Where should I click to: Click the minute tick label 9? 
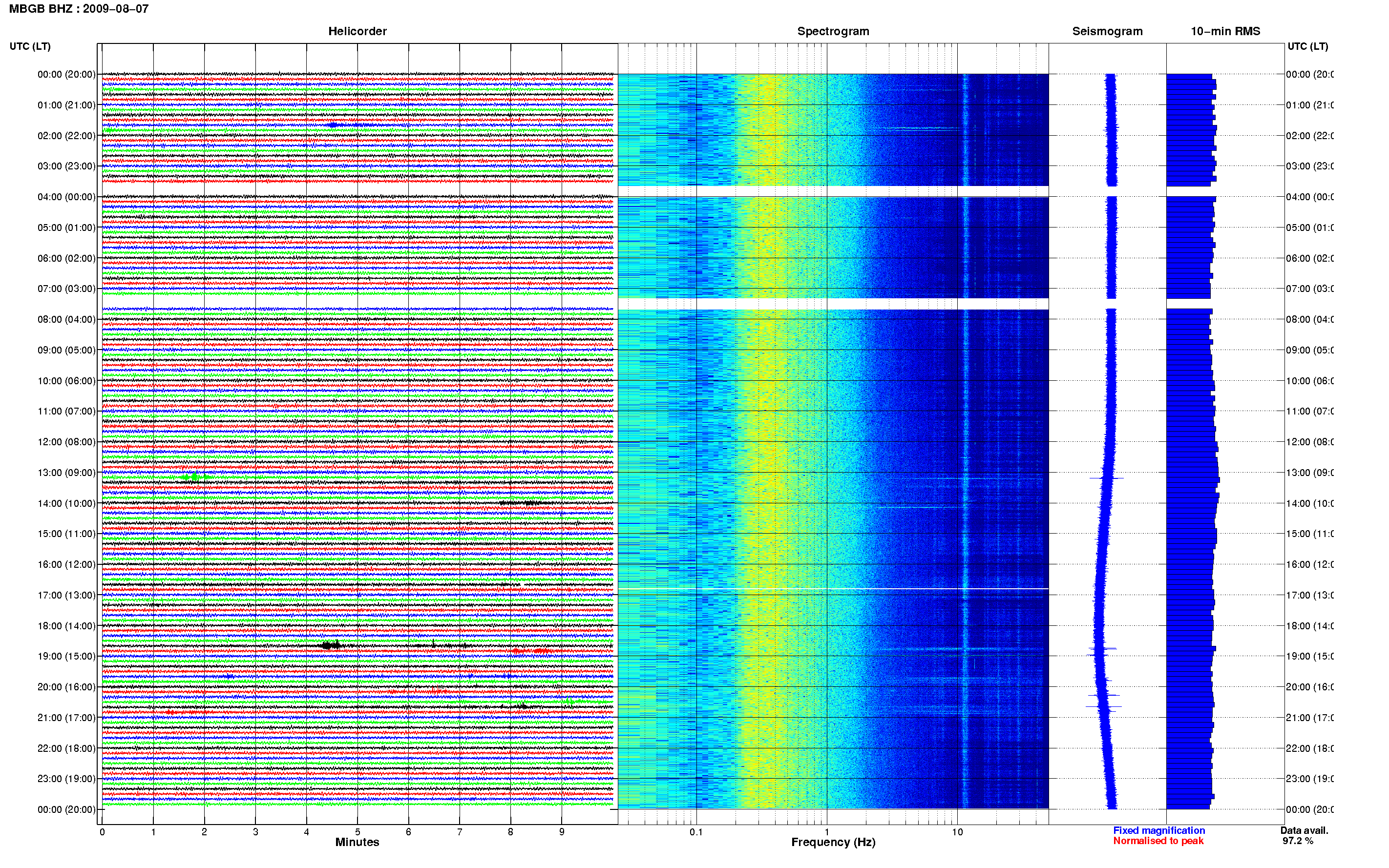pyautogui.click(x=562, y=832)
